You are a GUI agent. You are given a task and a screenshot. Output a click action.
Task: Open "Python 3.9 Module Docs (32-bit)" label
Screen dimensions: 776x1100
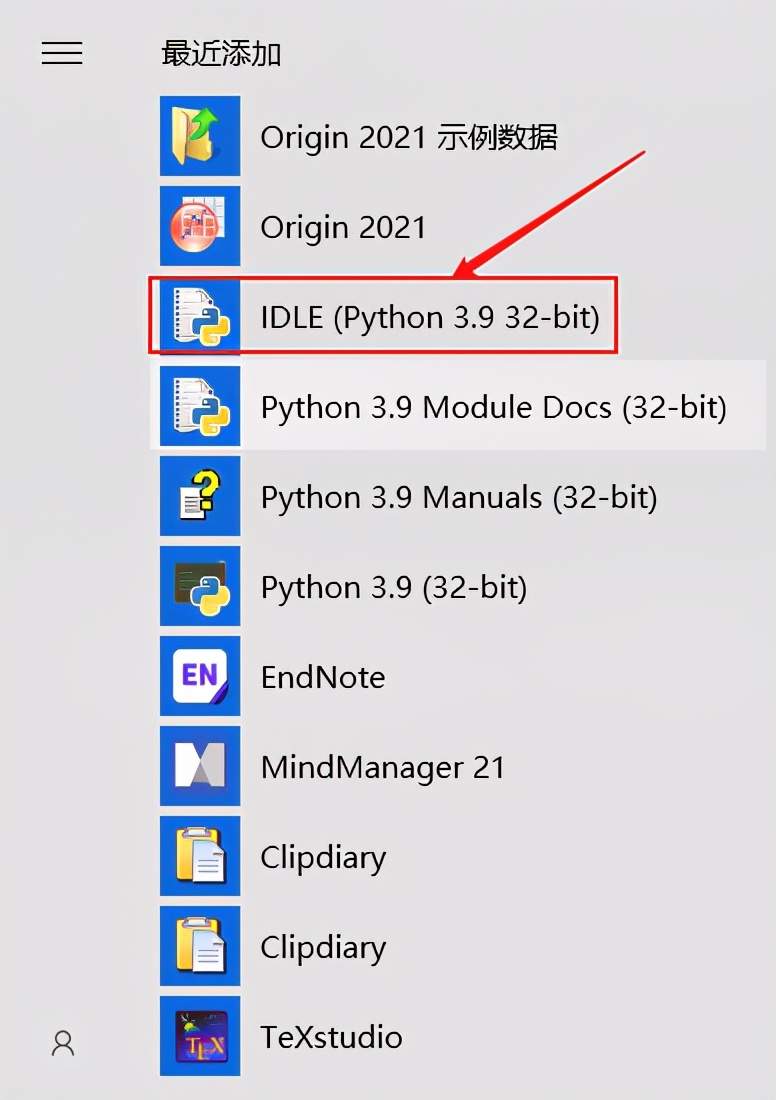pos(494,408)
